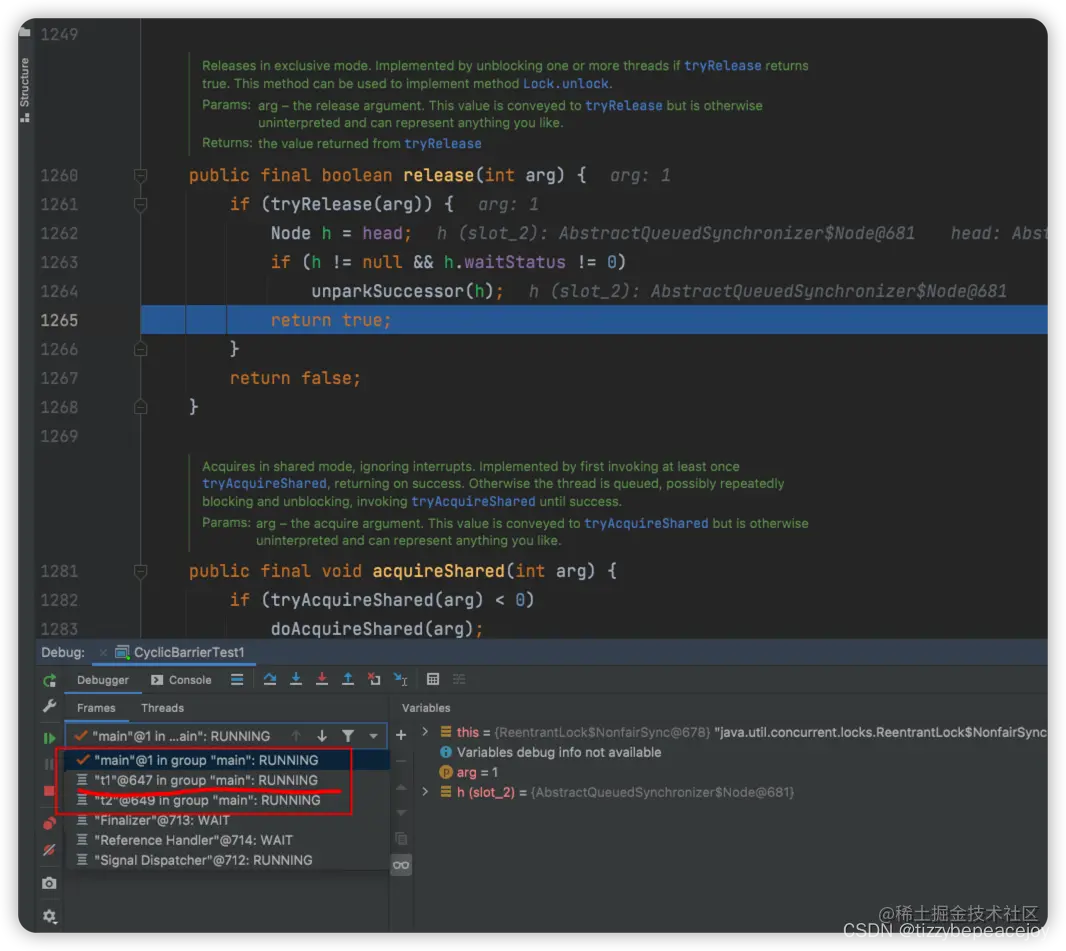This screenshot has width=1066, height=951.
Task: Collapse the release method fold marker at line 1260
Action: pyautogui.click(x=141, y=176)
